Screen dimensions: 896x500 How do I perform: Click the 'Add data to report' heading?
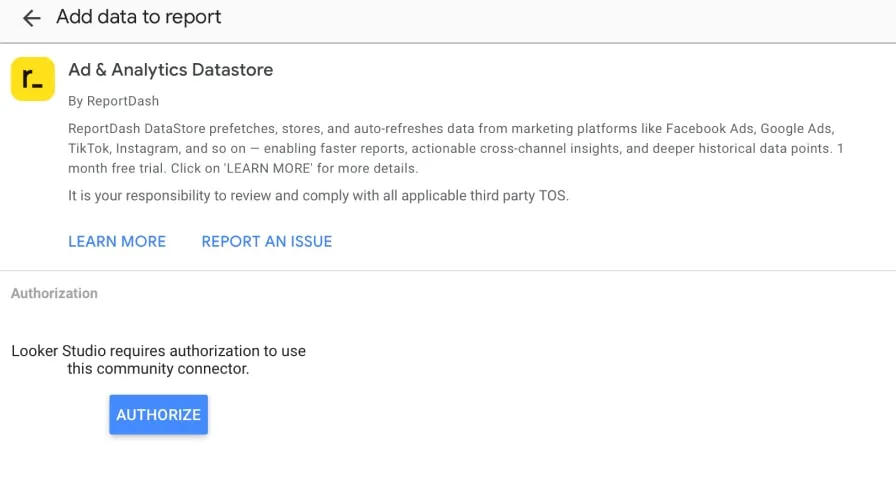[x=138, y=17]
